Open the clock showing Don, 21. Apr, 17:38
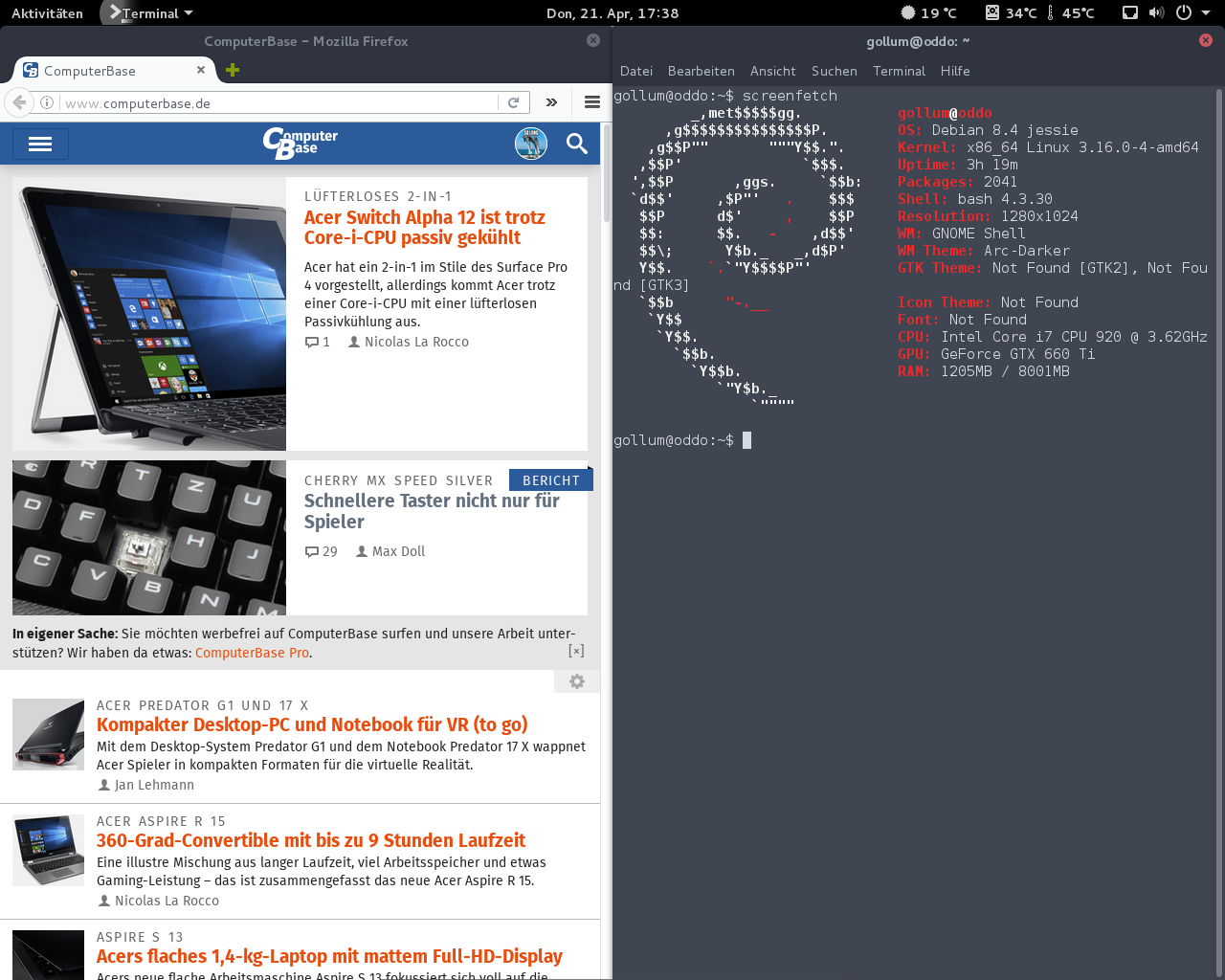The width and height of the screenshot is (1225, 980). (x=612, y=13)
